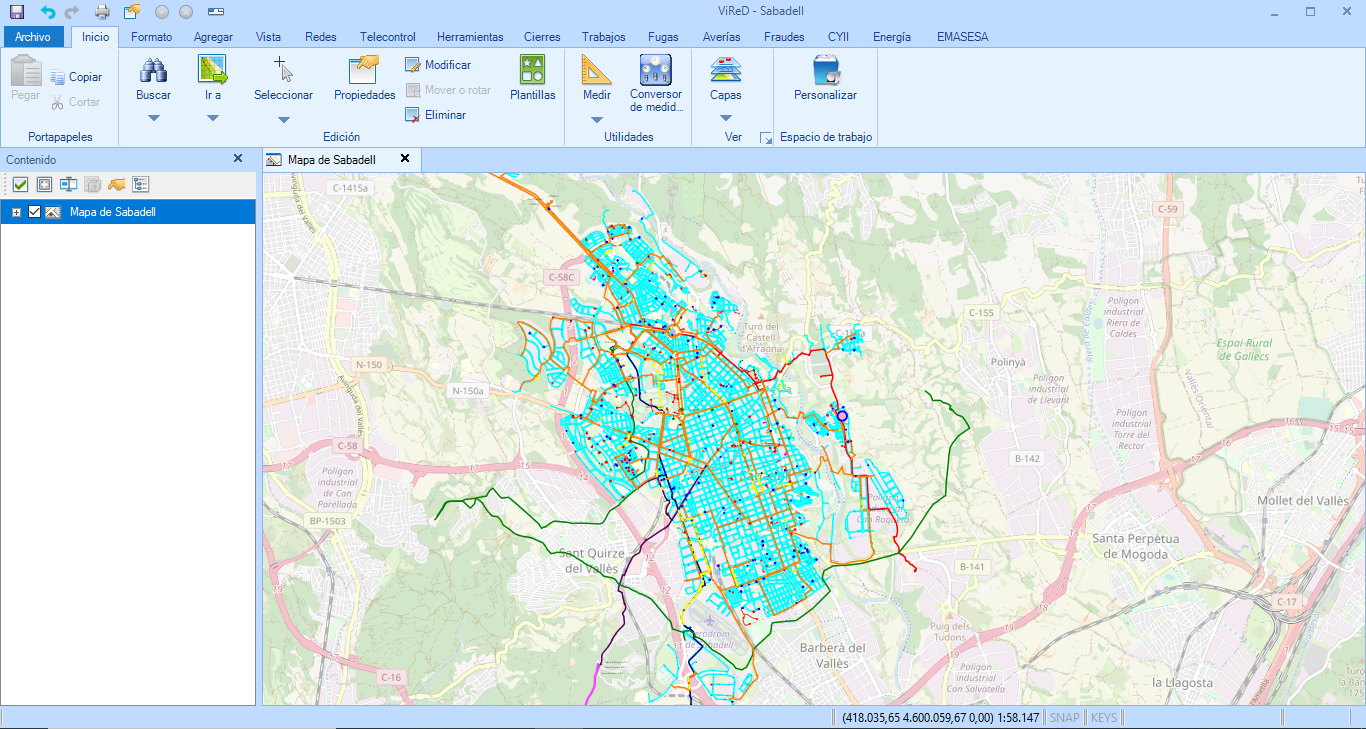Uncheck the Mapa de Sabadell layer checkbox

point(35,212)
